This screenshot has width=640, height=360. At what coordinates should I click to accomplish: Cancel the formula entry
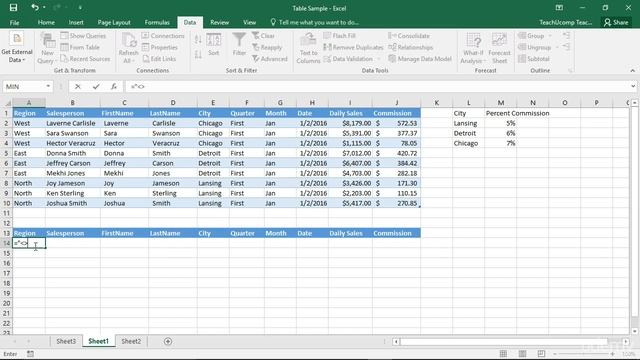pos(78,87)
